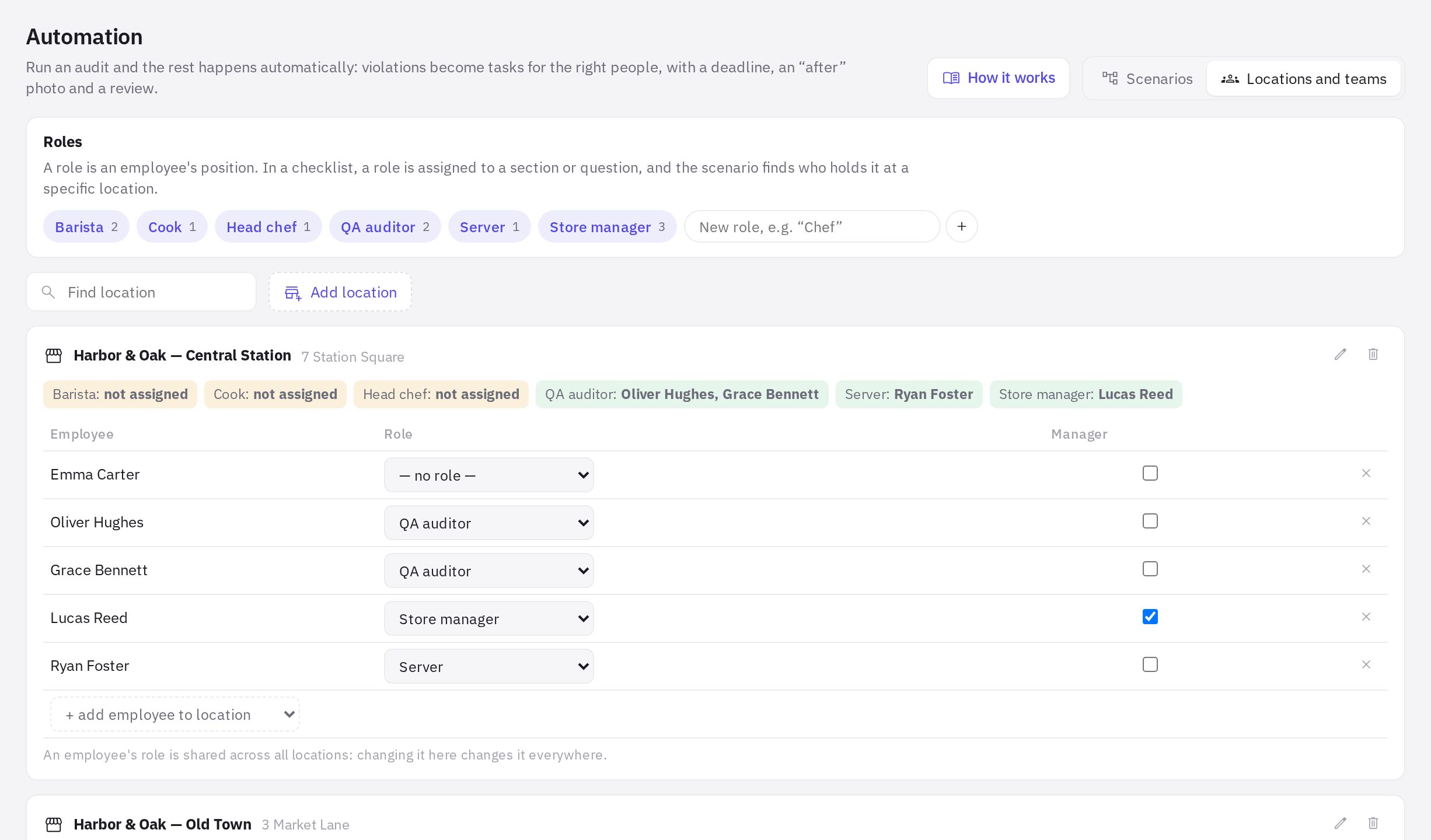Remove Grace Bennett from location
This screenshot has width=1431, height=840.
pos(1366,569)
